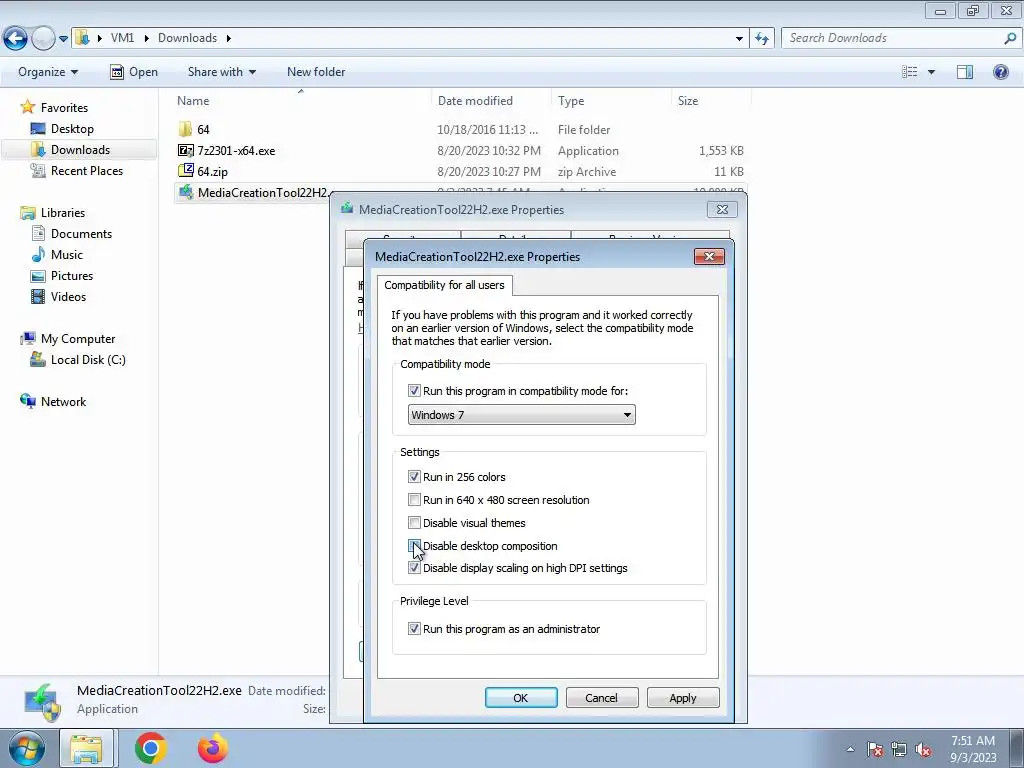The height and width of the screenshot is (768, 1024).
Task: Click the blue Help icon
Action: 1000,72
